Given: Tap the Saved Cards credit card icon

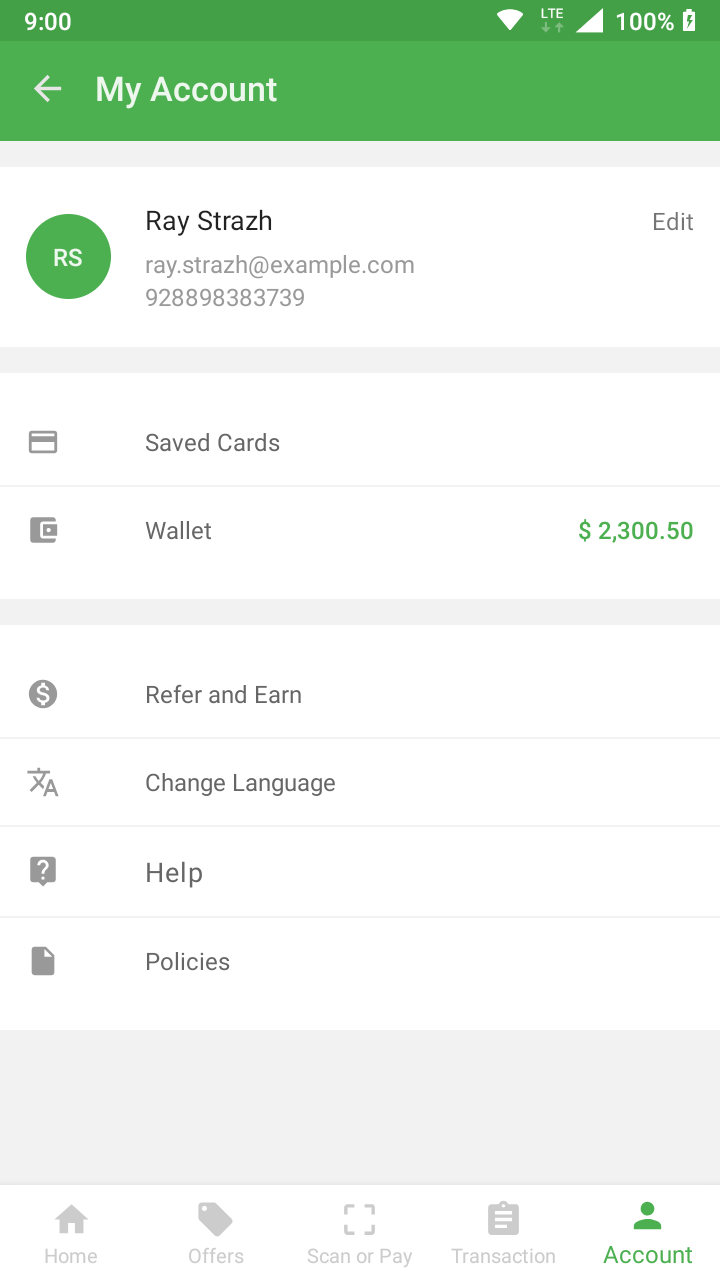Looking at the screenshot, I should click(43, 443).
